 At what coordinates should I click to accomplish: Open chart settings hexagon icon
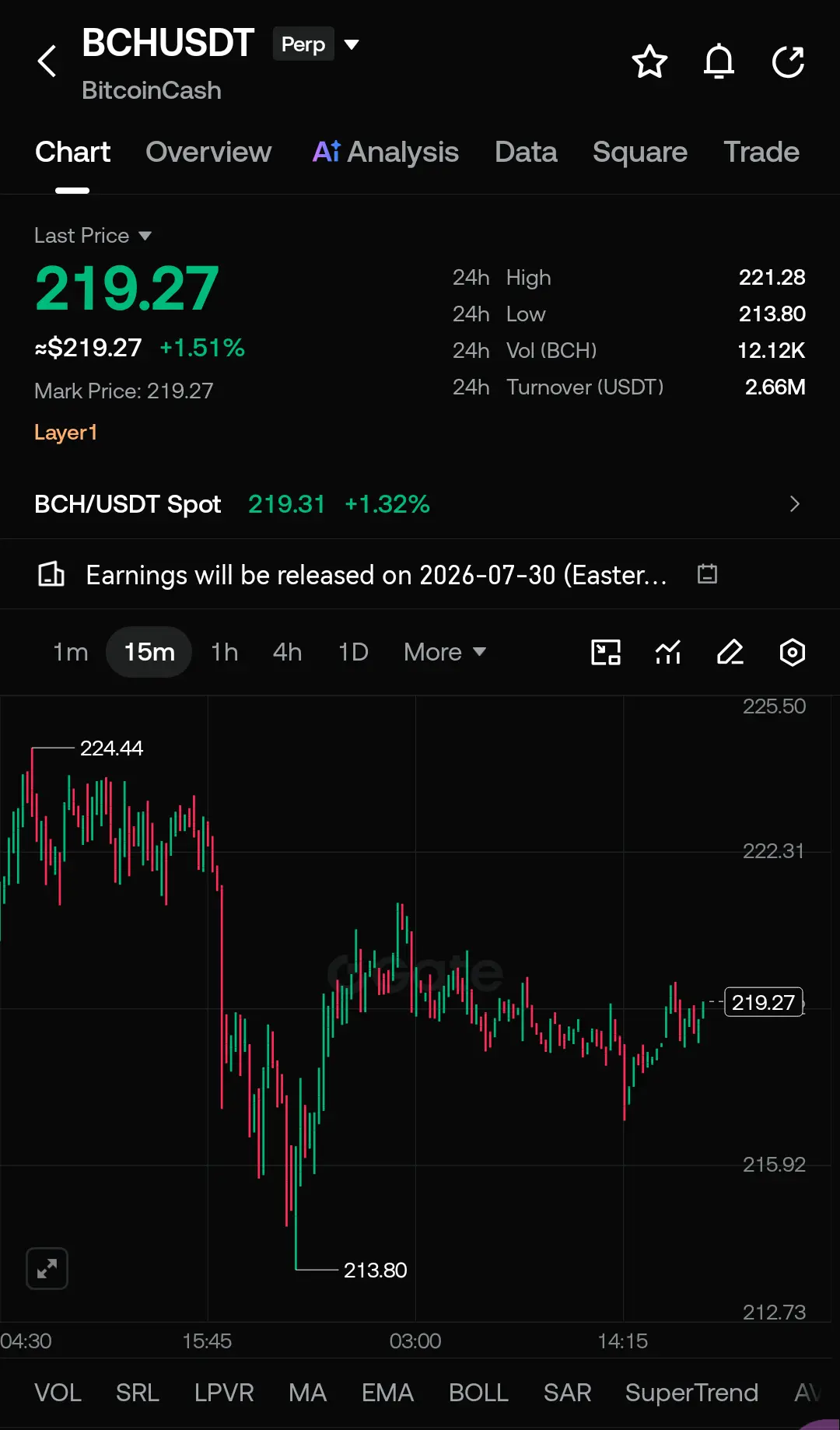[x=792, y=652]
